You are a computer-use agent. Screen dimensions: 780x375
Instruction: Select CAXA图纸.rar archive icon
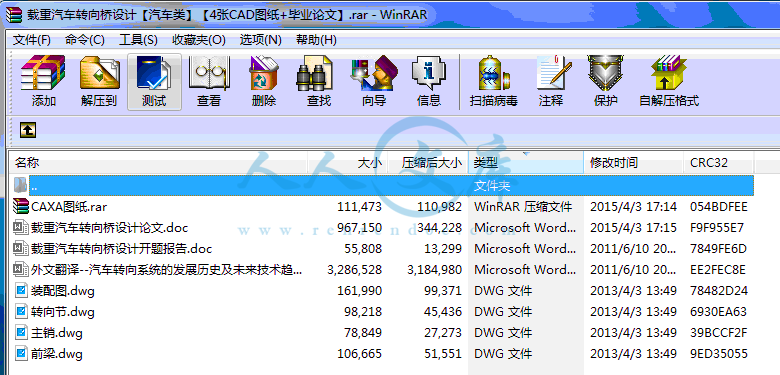click(x=21, y=206)
